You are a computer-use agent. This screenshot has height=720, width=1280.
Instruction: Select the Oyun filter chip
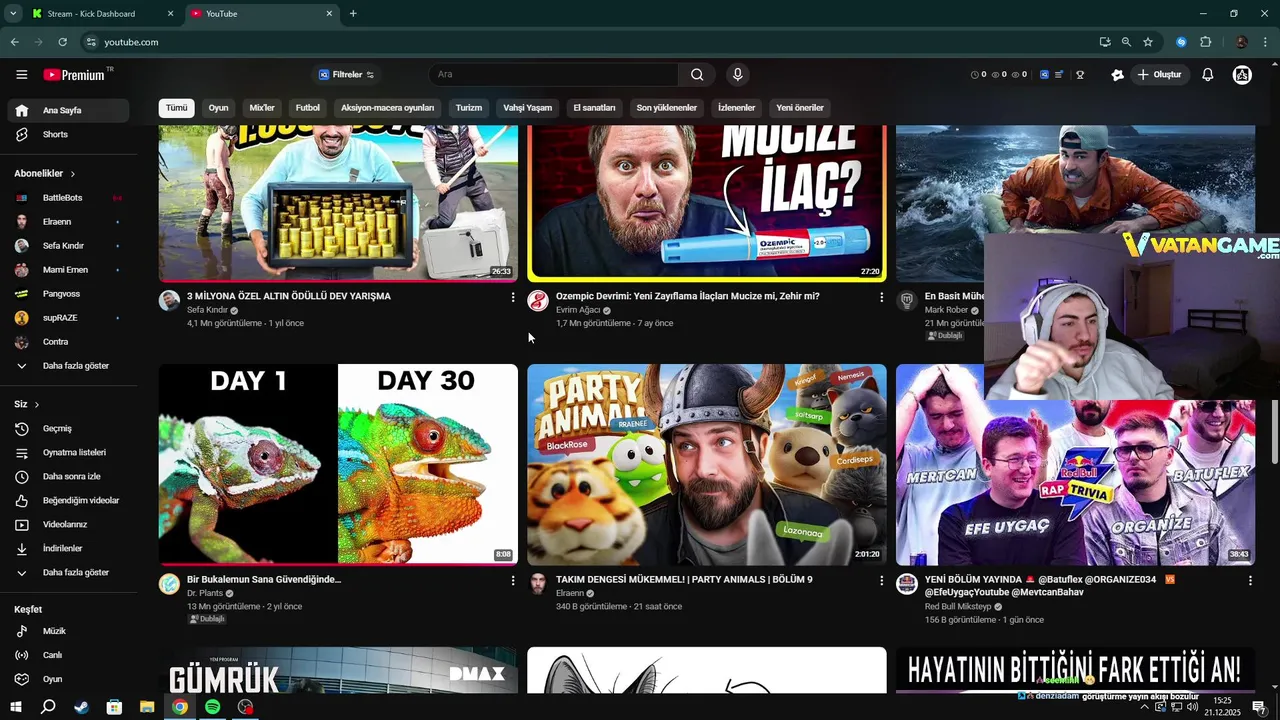(x=218, y=108)
